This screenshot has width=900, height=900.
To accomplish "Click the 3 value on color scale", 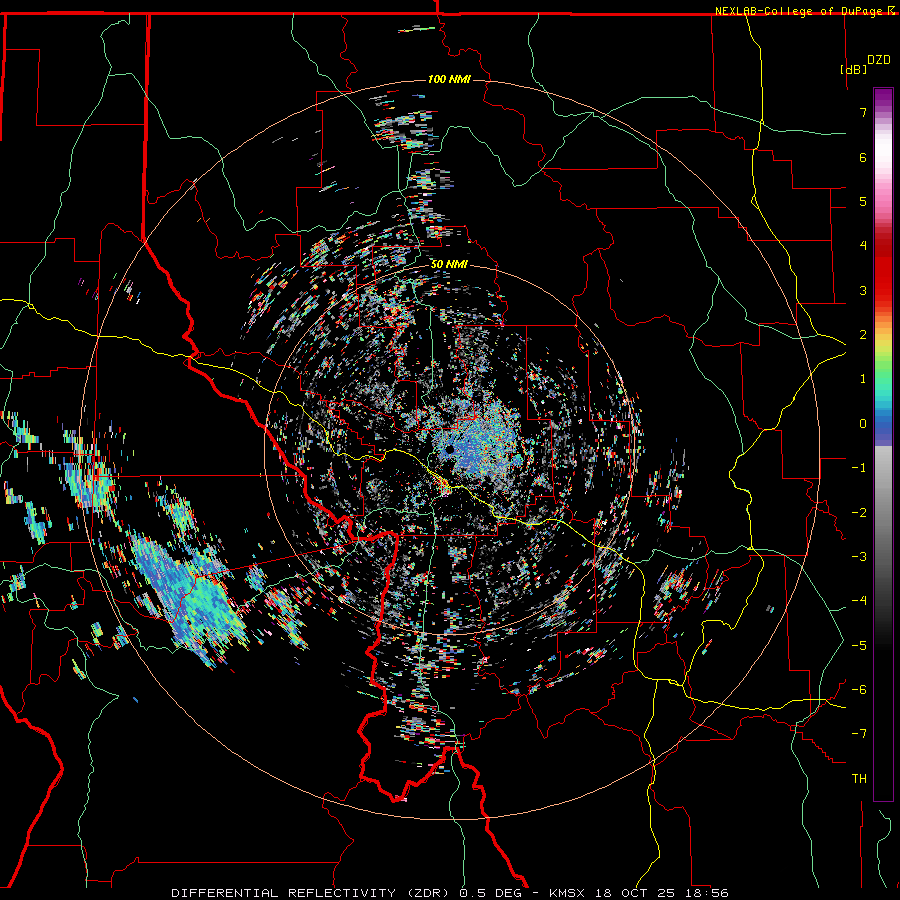I will click(x=863, y=290).
